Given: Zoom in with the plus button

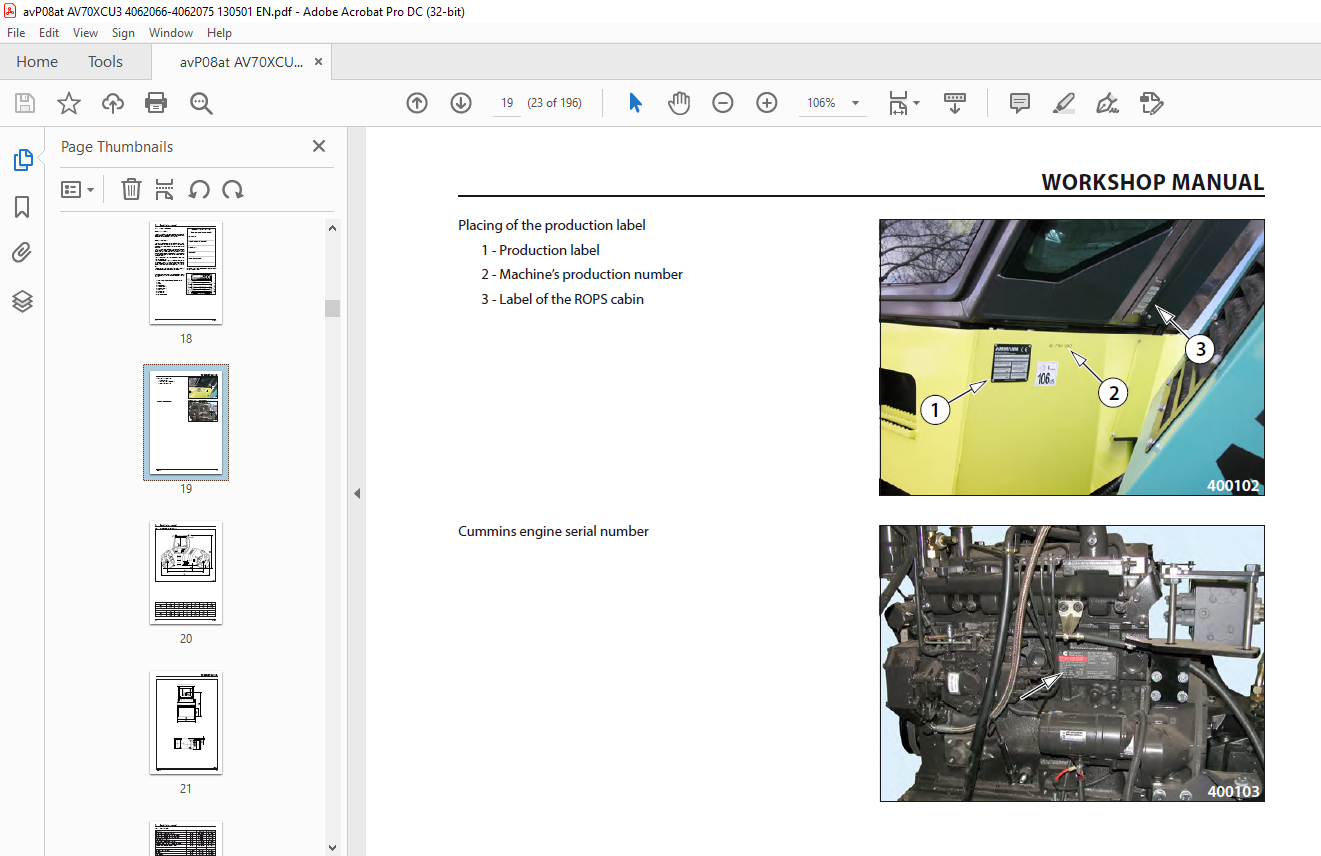Looking at the screenshot, I should (x=767, y=103).
